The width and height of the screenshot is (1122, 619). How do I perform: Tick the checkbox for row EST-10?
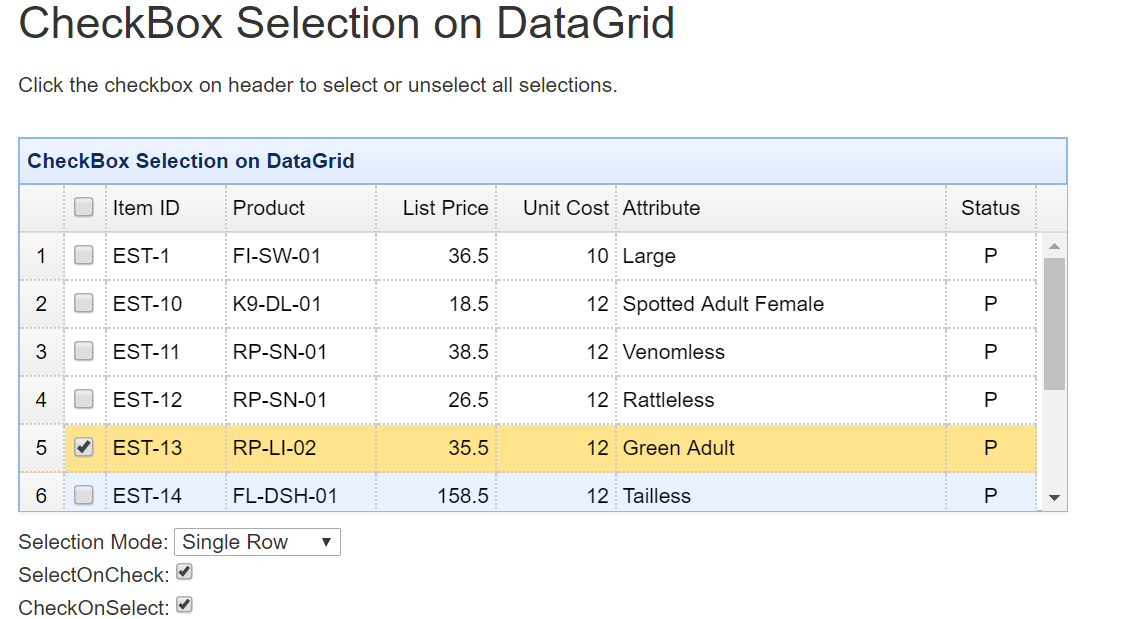(x=84, y=303)
